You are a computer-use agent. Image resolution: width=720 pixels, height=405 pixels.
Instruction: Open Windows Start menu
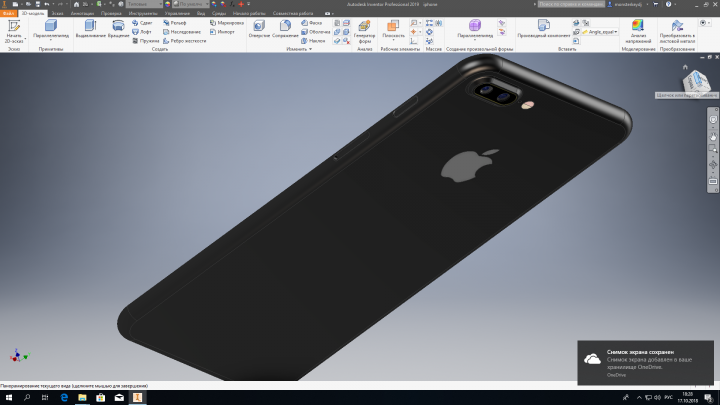coord(9,398)
